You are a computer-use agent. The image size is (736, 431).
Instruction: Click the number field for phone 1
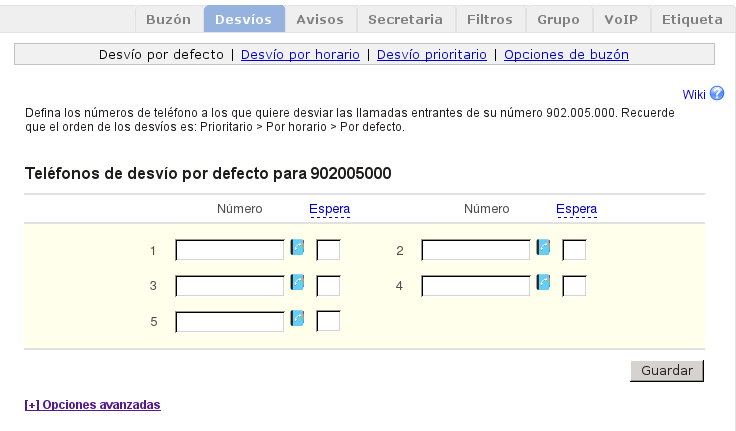coord(230,250)
